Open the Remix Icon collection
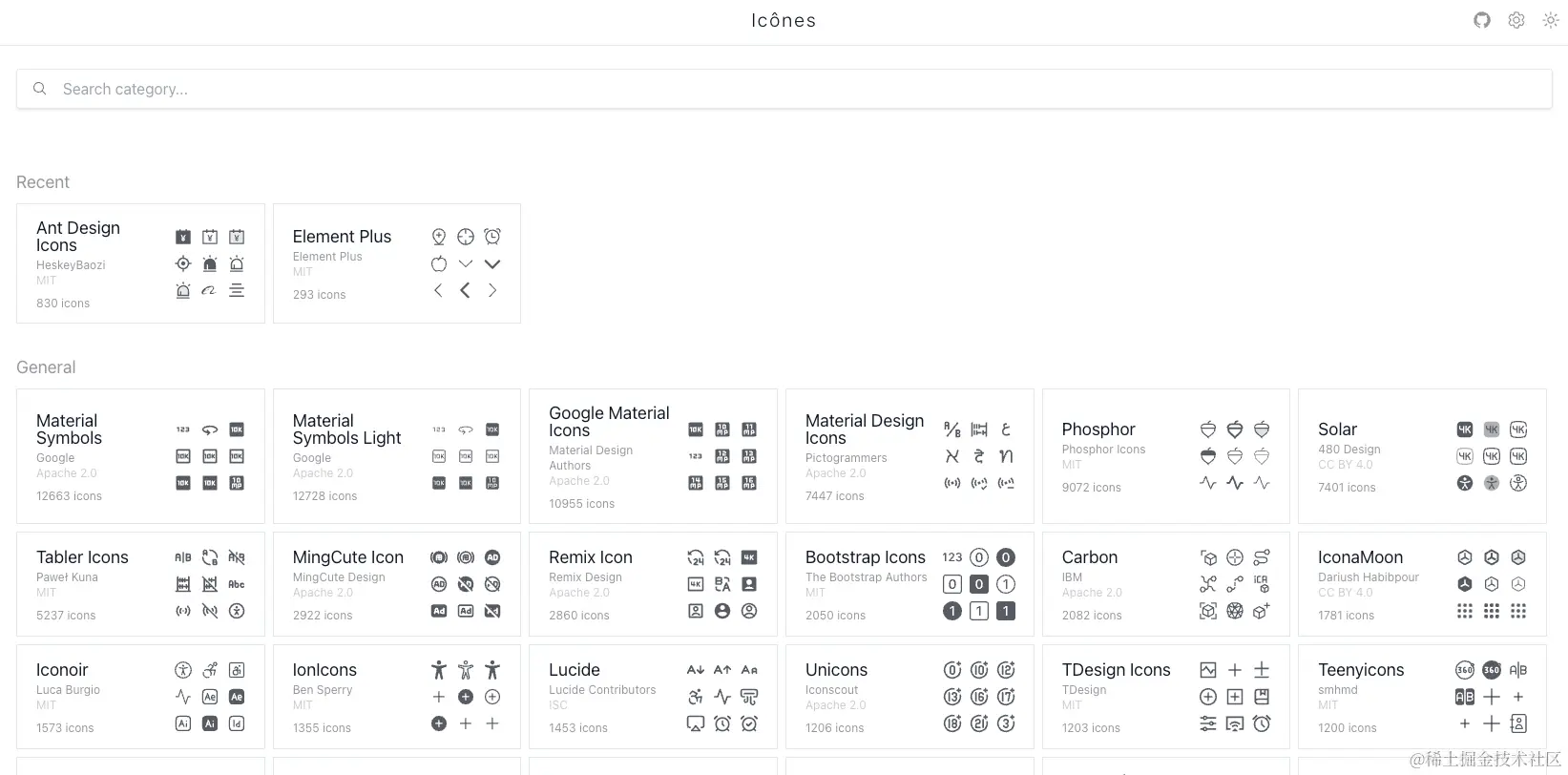Image resolution: width=1568 pixels, height=775 pixels. [653, 584]
